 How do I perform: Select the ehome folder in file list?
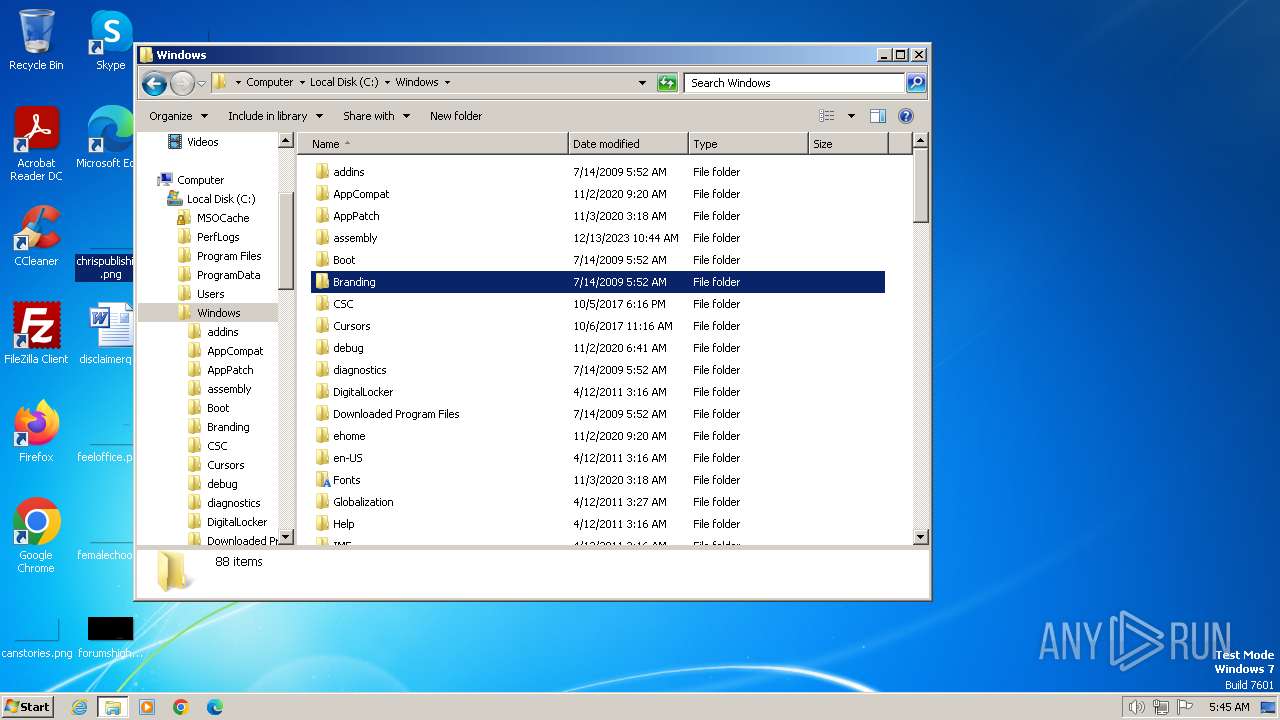pyautogui.click(x=349, y=436)
